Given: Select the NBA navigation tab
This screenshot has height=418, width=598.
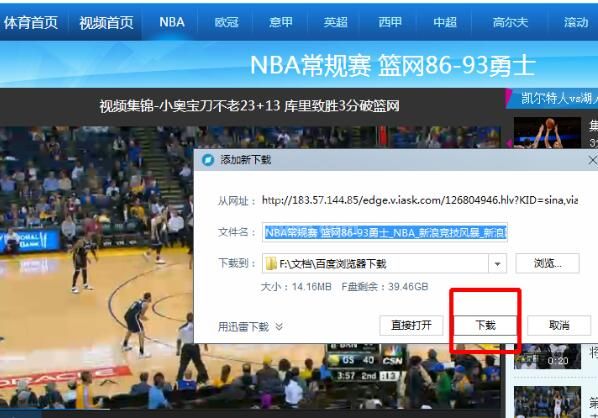Looking at the screenshot, I should pos(172,22).
